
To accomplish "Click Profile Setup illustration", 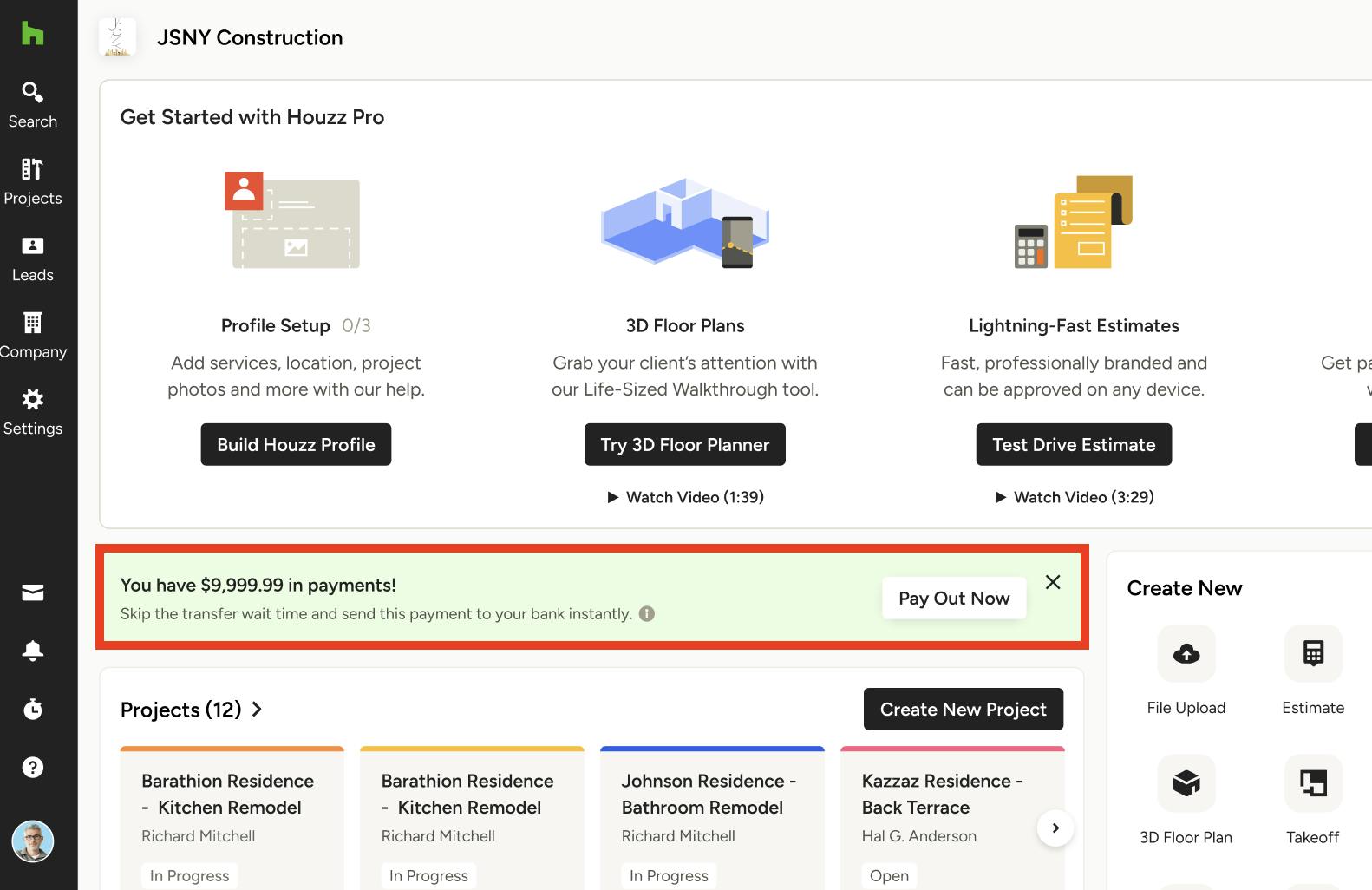I will [x=292, y=220].
